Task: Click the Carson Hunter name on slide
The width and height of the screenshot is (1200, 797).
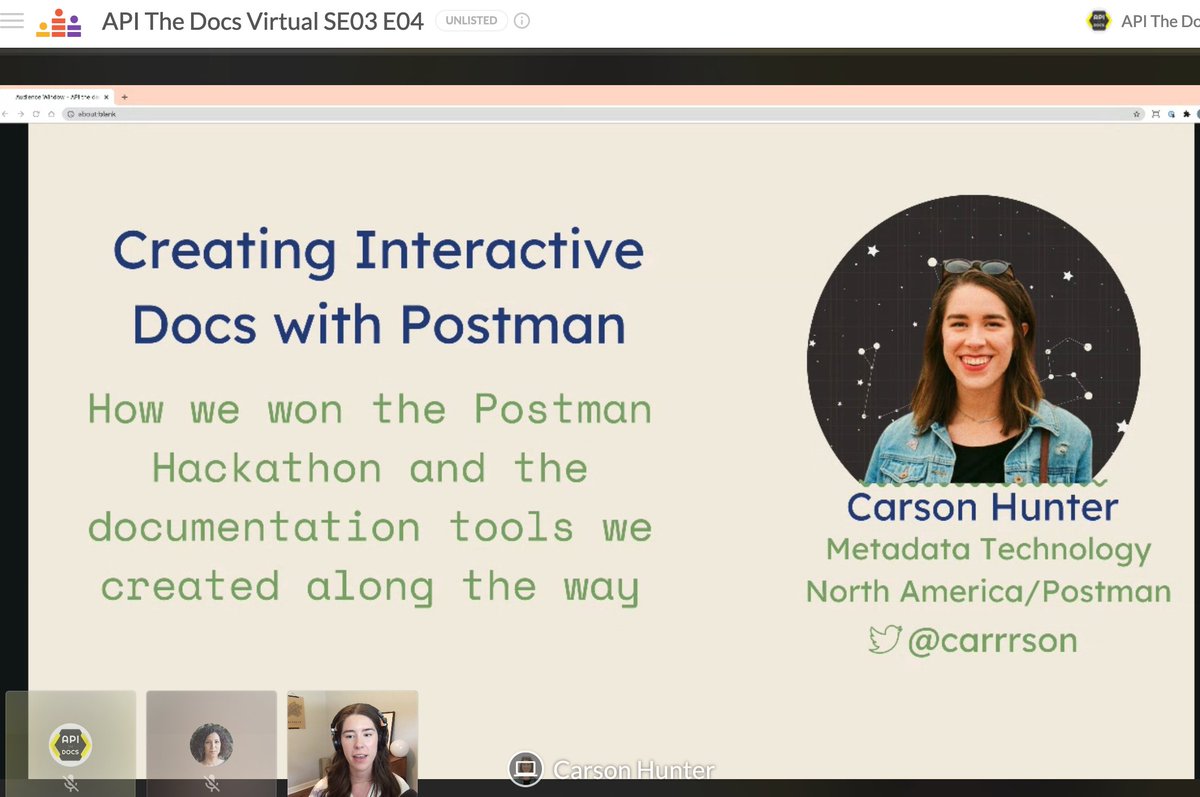Action: [x=983, y=506]
